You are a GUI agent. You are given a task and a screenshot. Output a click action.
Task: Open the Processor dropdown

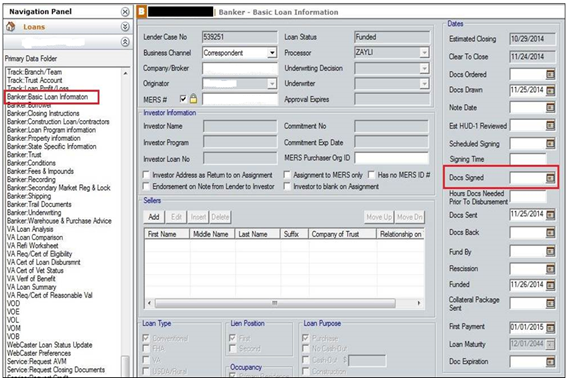click(424, 53)
